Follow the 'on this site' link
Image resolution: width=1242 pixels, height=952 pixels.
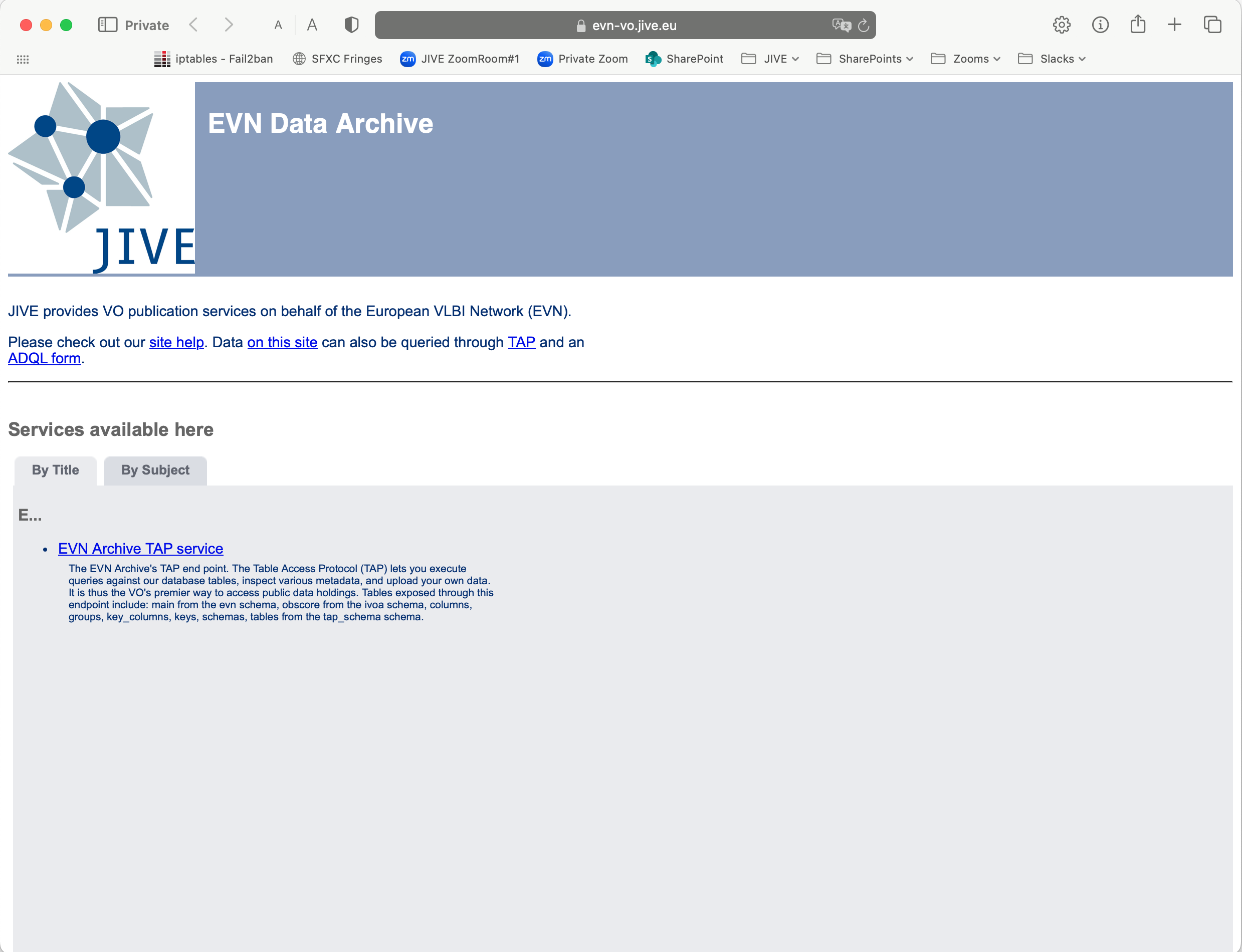pyautogui.click(x=282, y=342)
